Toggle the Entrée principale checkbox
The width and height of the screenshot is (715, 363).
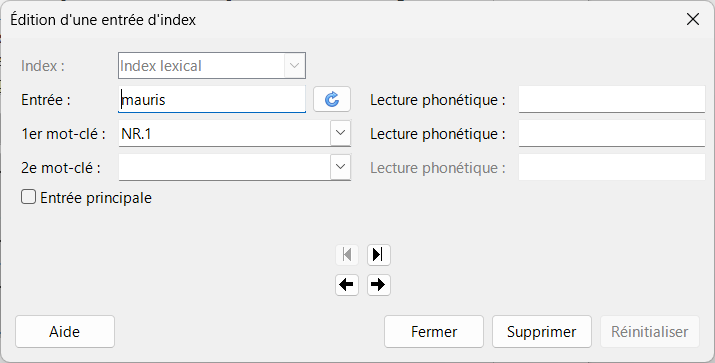click(x=28, y=197)
